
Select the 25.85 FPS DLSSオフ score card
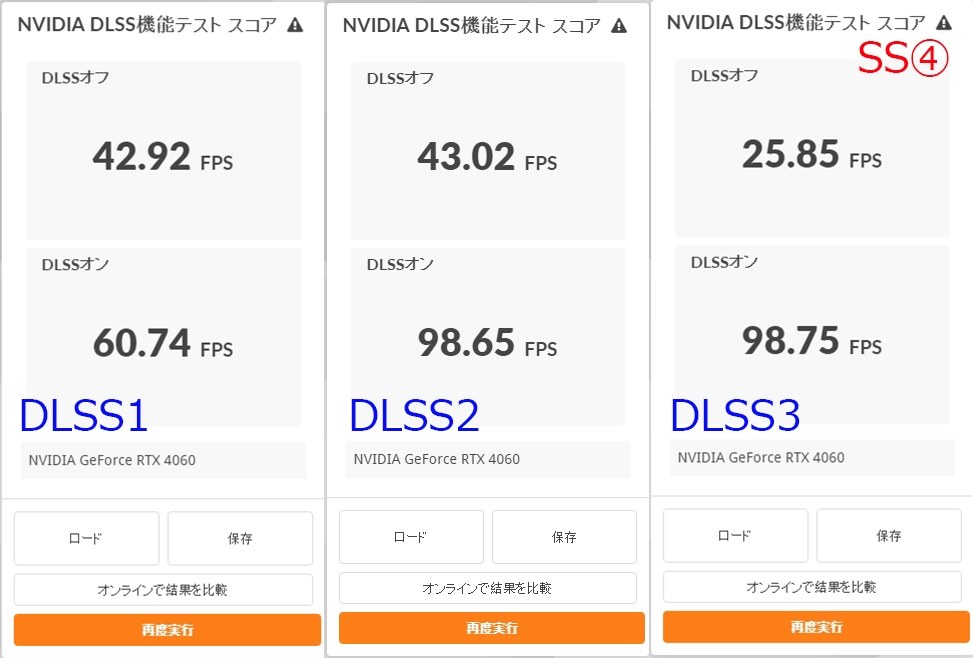811,148
